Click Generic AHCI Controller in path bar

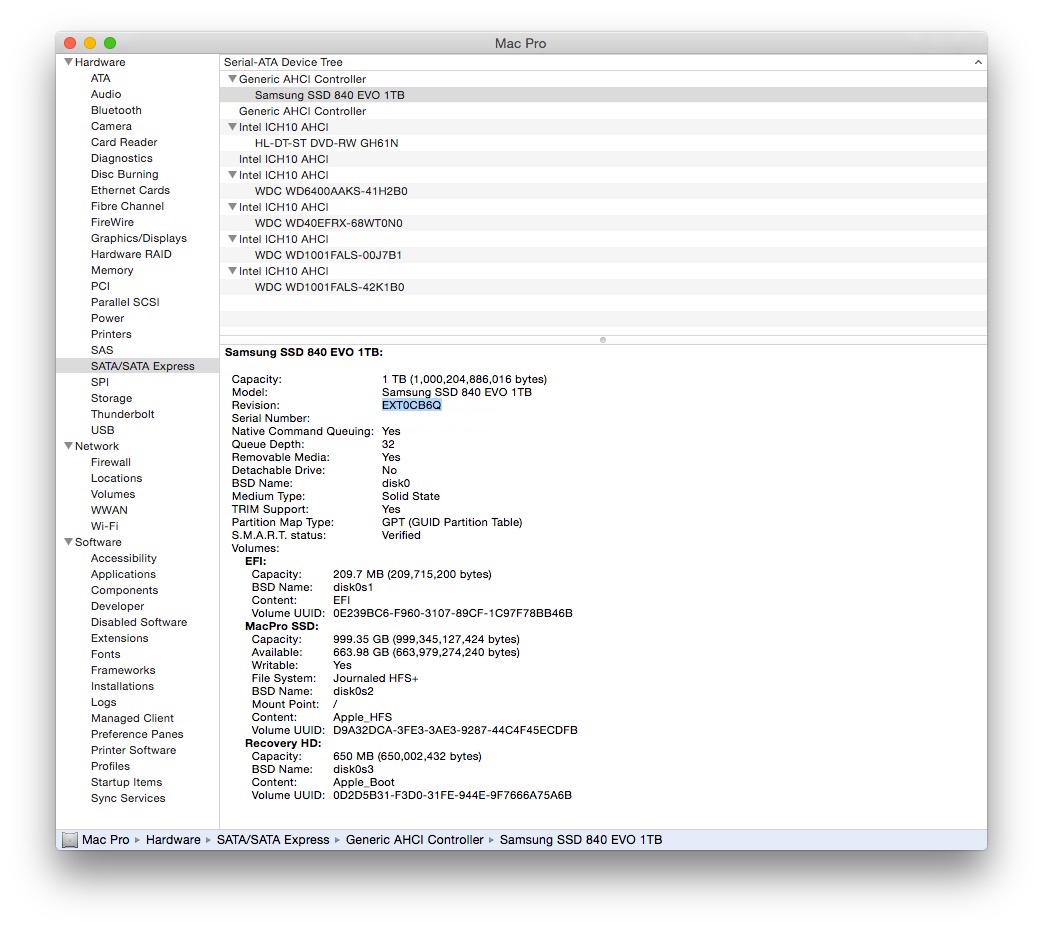414,840
